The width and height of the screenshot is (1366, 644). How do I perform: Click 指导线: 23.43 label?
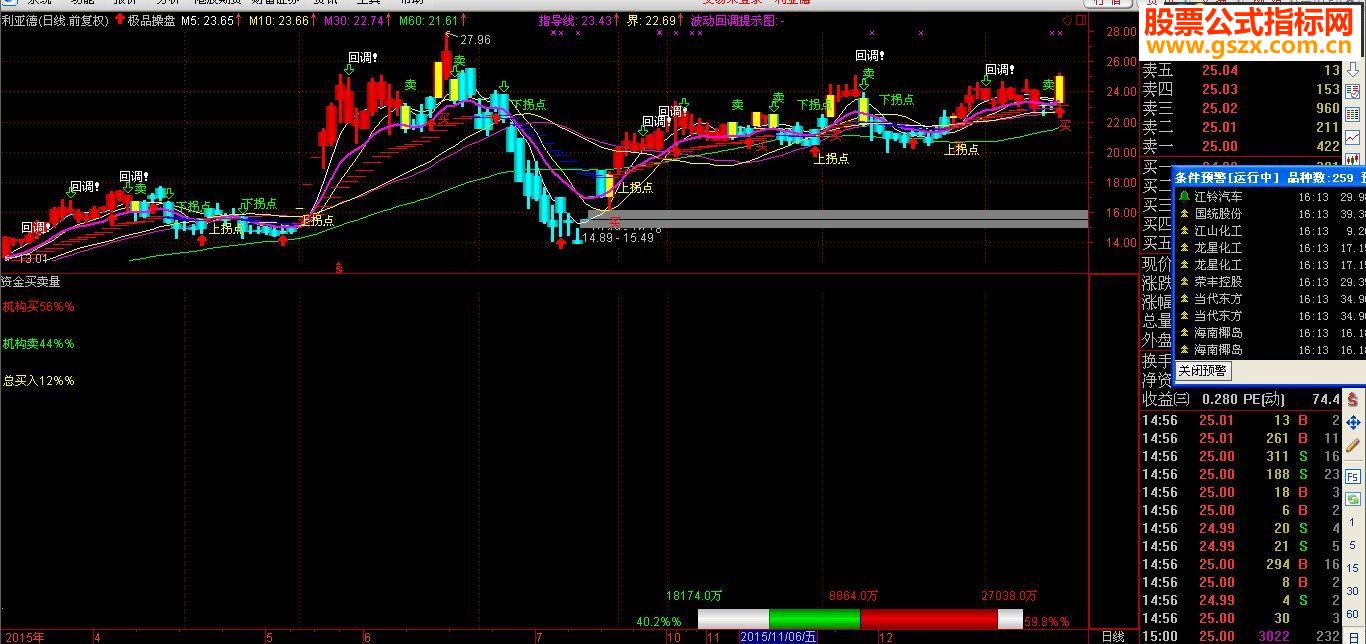pyautogui.click(x=575, y=20)
